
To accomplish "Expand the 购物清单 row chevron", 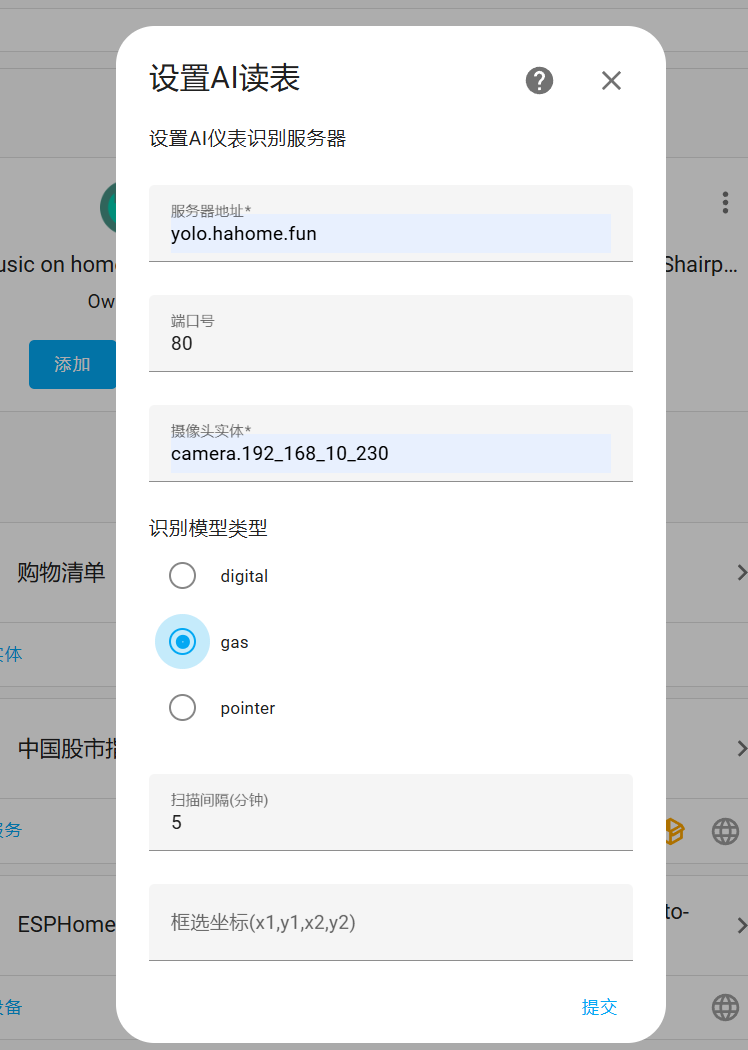I will (x=741, y=573).
